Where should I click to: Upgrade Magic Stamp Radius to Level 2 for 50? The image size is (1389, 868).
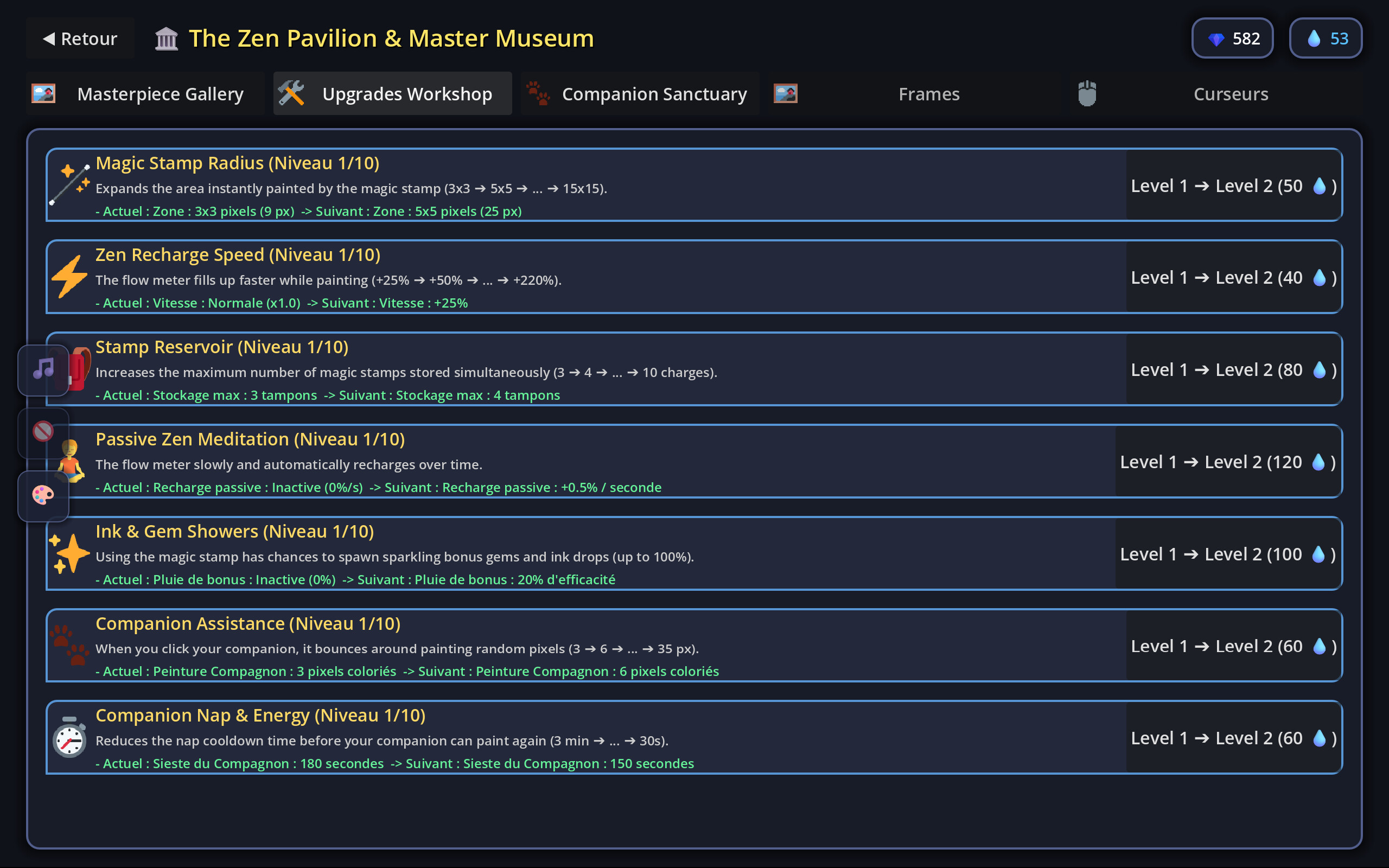(x=1233, y=186)
